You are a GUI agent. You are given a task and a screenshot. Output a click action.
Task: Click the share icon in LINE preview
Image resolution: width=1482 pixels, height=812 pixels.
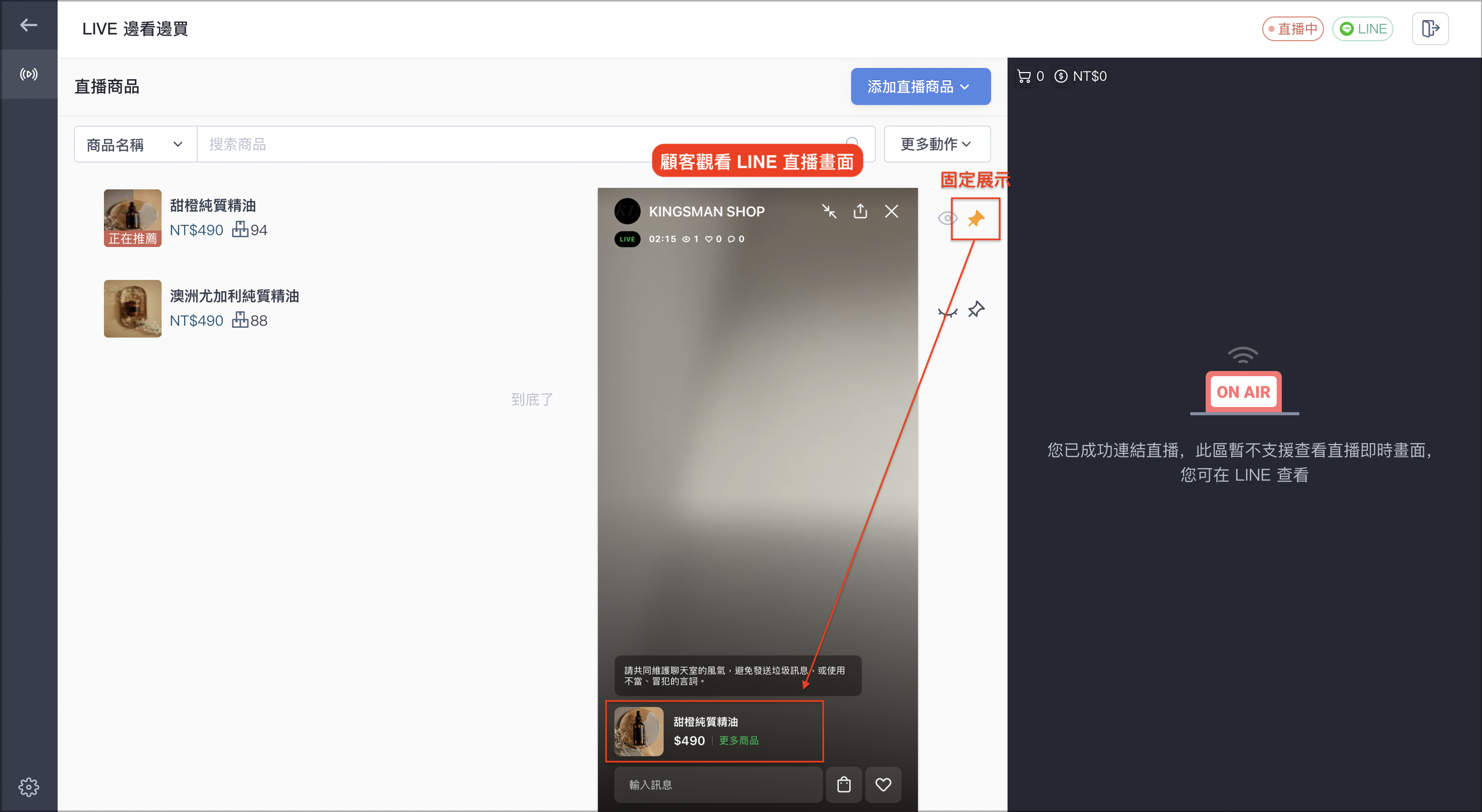coord(860,211)
